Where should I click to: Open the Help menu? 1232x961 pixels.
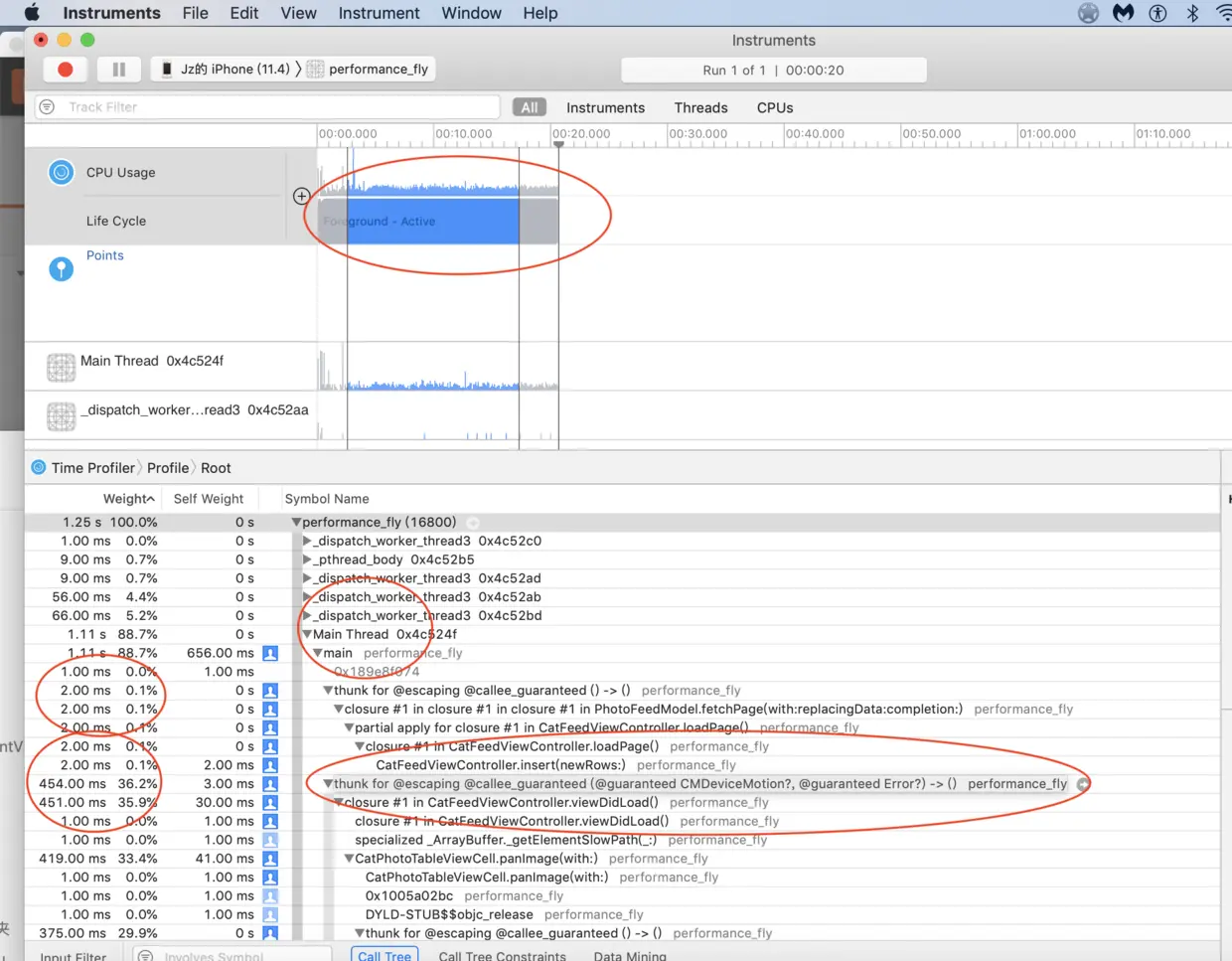click(x=540, y=13)
